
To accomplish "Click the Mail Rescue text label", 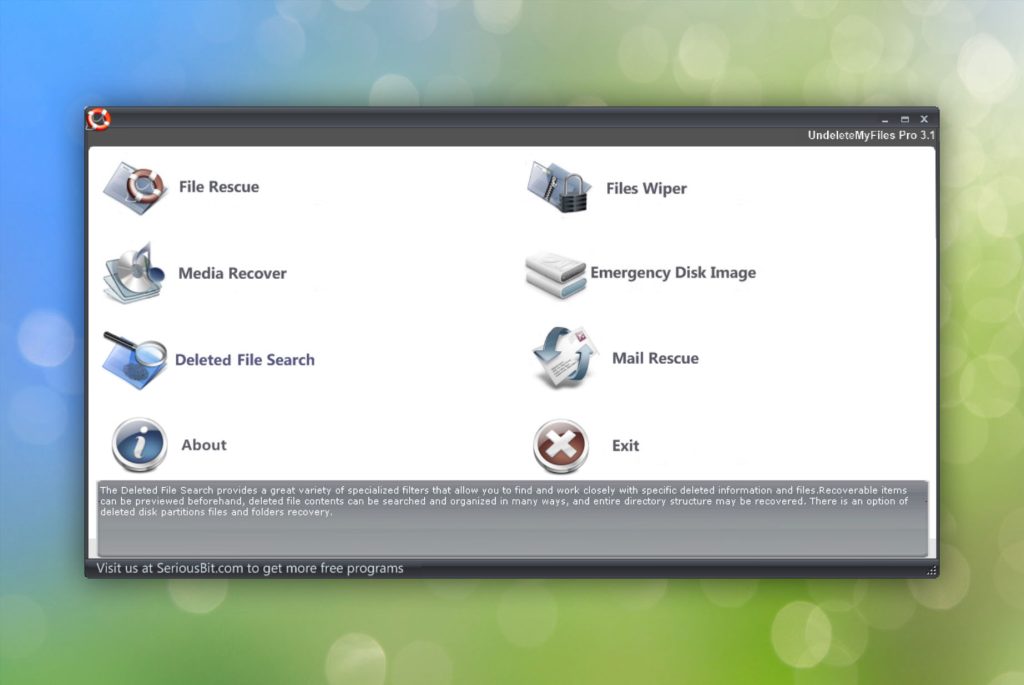I will (x=655, y=358).
